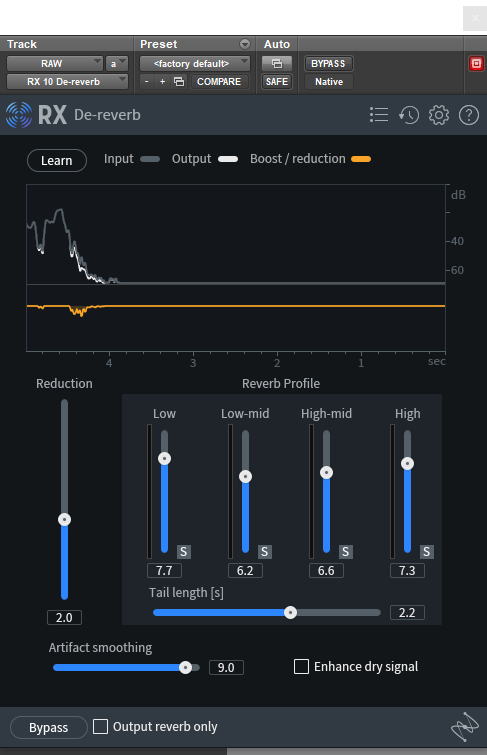This screenshot has height=755, width=487.
Task: Click the Auto header label
Action: click(x=277, y=44)
